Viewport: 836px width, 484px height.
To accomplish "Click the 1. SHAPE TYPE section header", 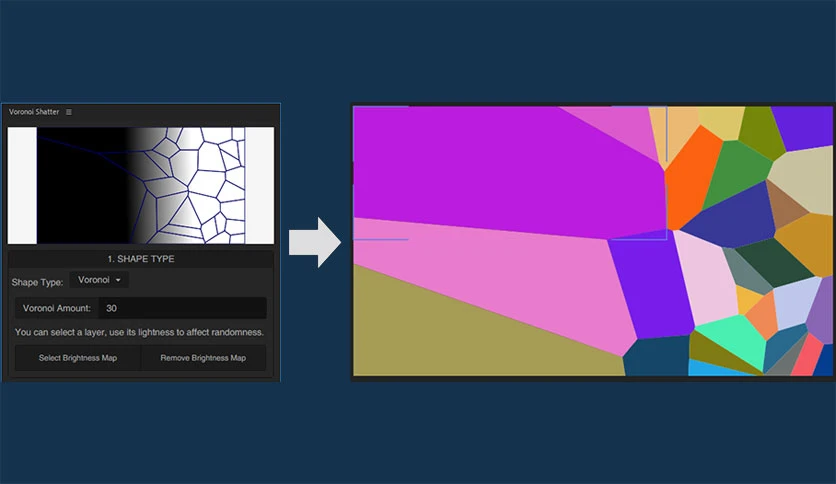I will tap(141, 259).
